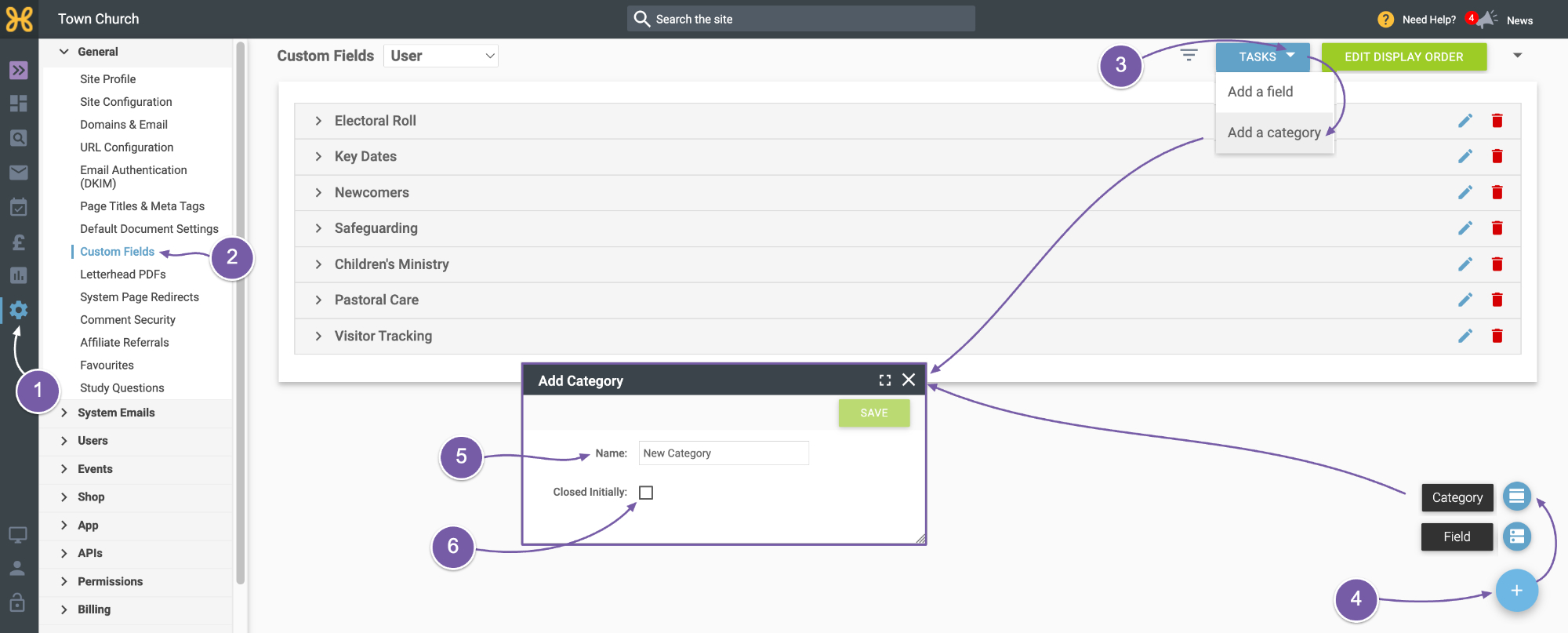Image resolution: width=1568 pixels, height=633 pixels.
Task: Edit the Children's Ministry pencil icon
Action: point(1465,264)
